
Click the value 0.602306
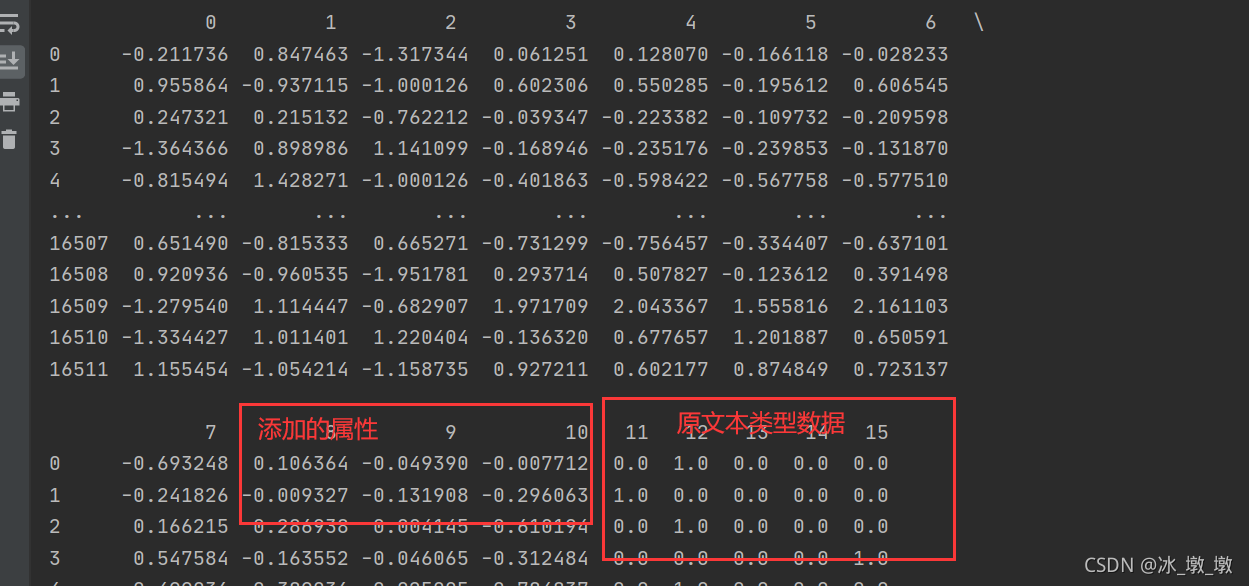coord(541,86)
